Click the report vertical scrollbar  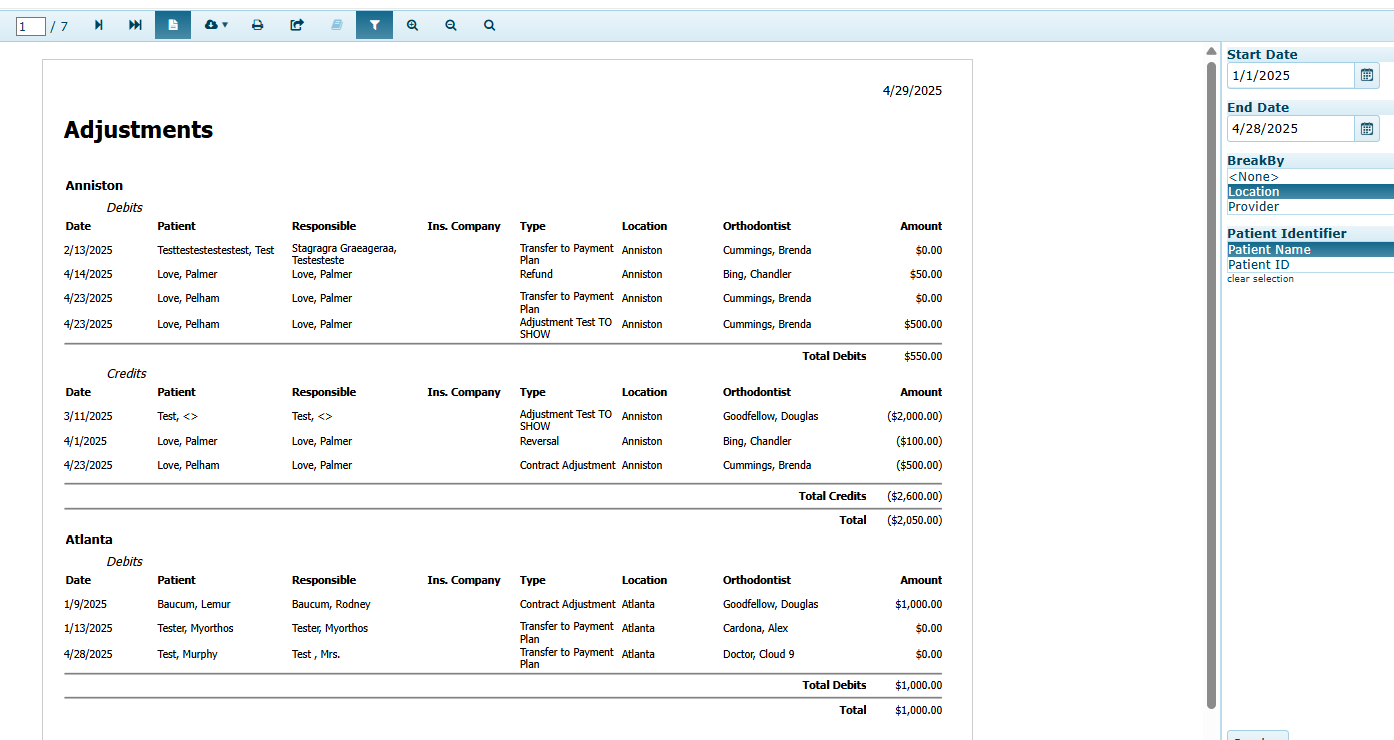(1211, 385)
